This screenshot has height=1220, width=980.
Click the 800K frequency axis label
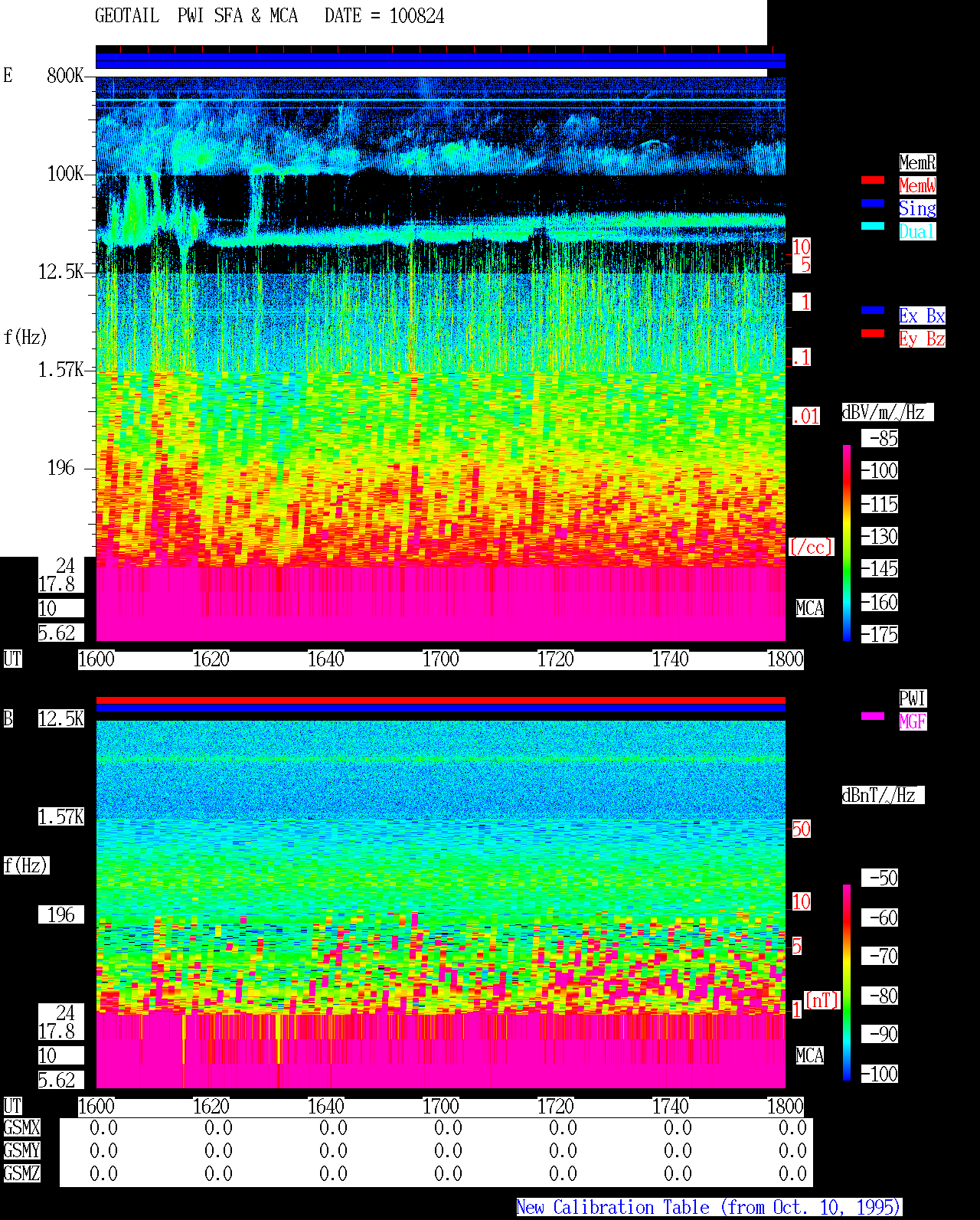65,75
